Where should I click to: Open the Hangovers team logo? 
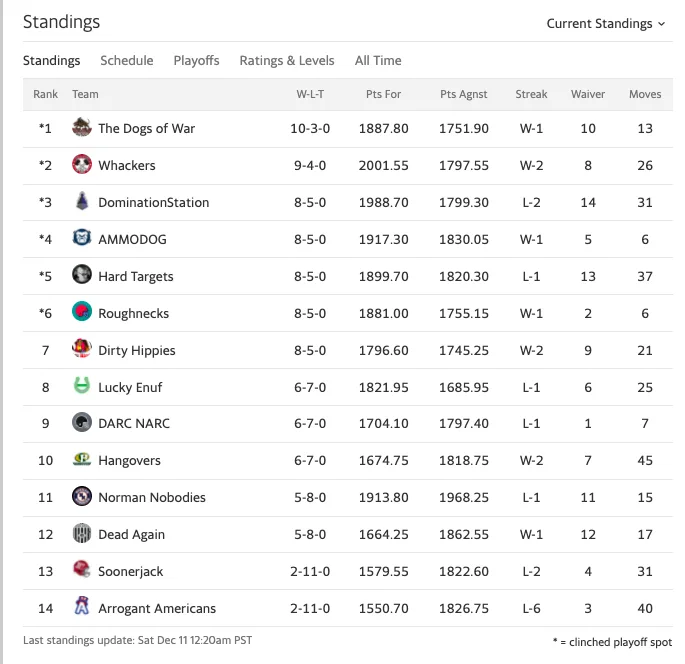tap(82, 460)
